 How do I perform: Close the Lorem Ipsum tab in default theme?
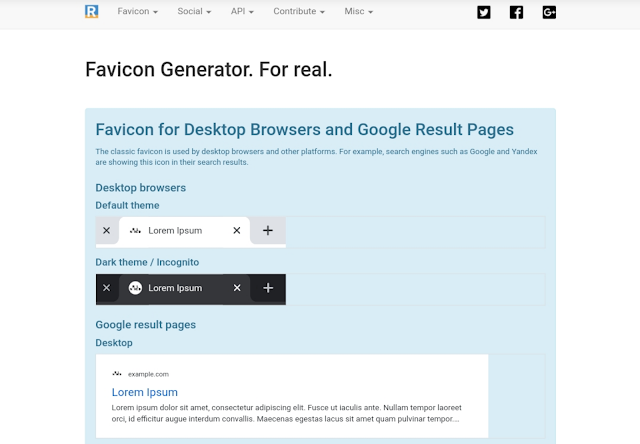coord(237,231)
